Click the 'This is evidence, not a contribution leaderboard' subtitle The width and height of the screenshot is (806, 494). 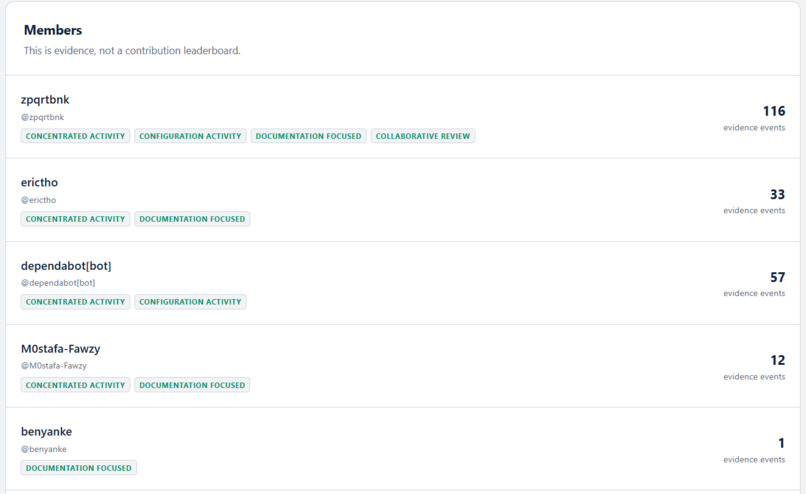132,50
